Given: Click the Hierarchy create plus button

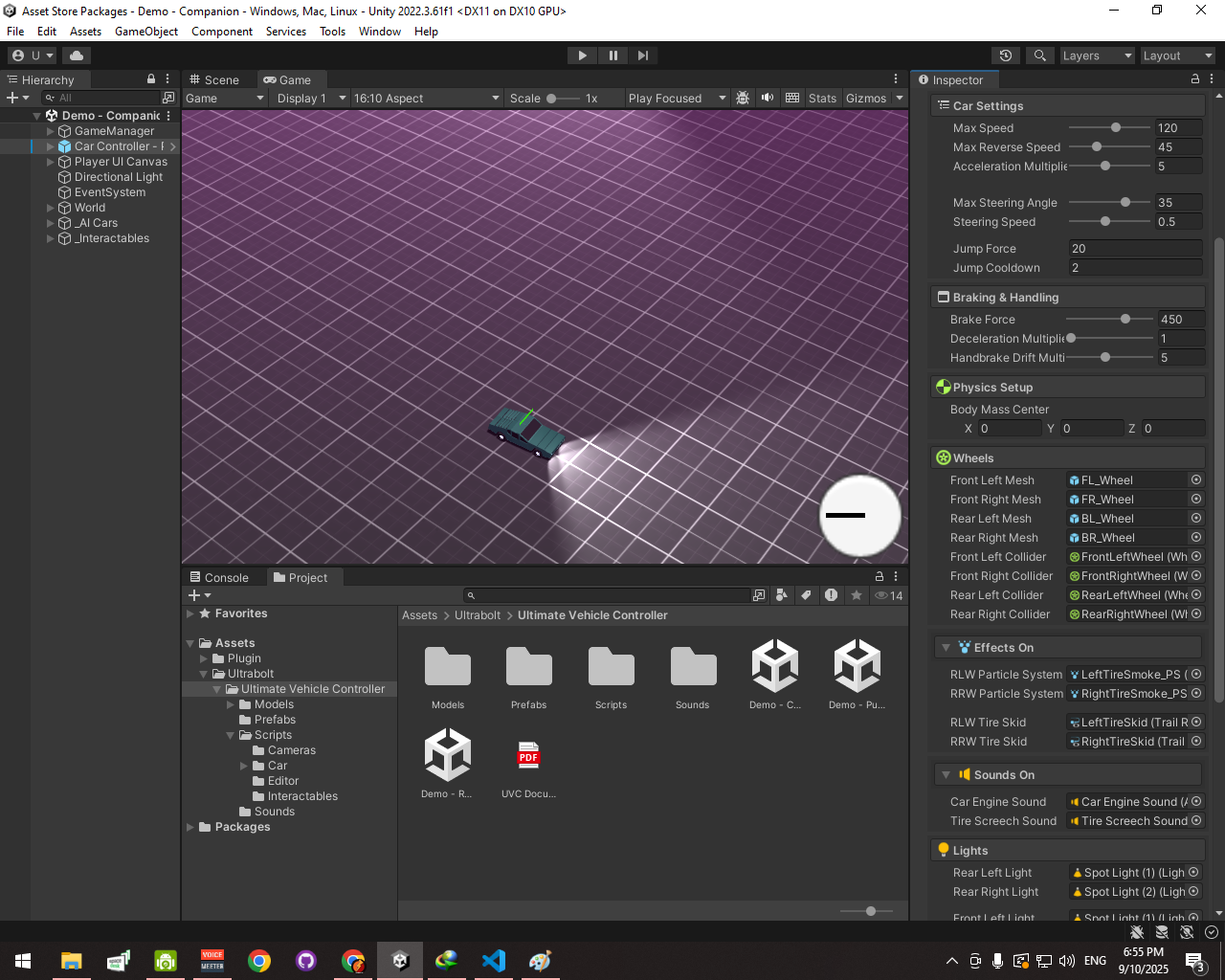Looking at the screenshot, I should [x=17, y=98].
